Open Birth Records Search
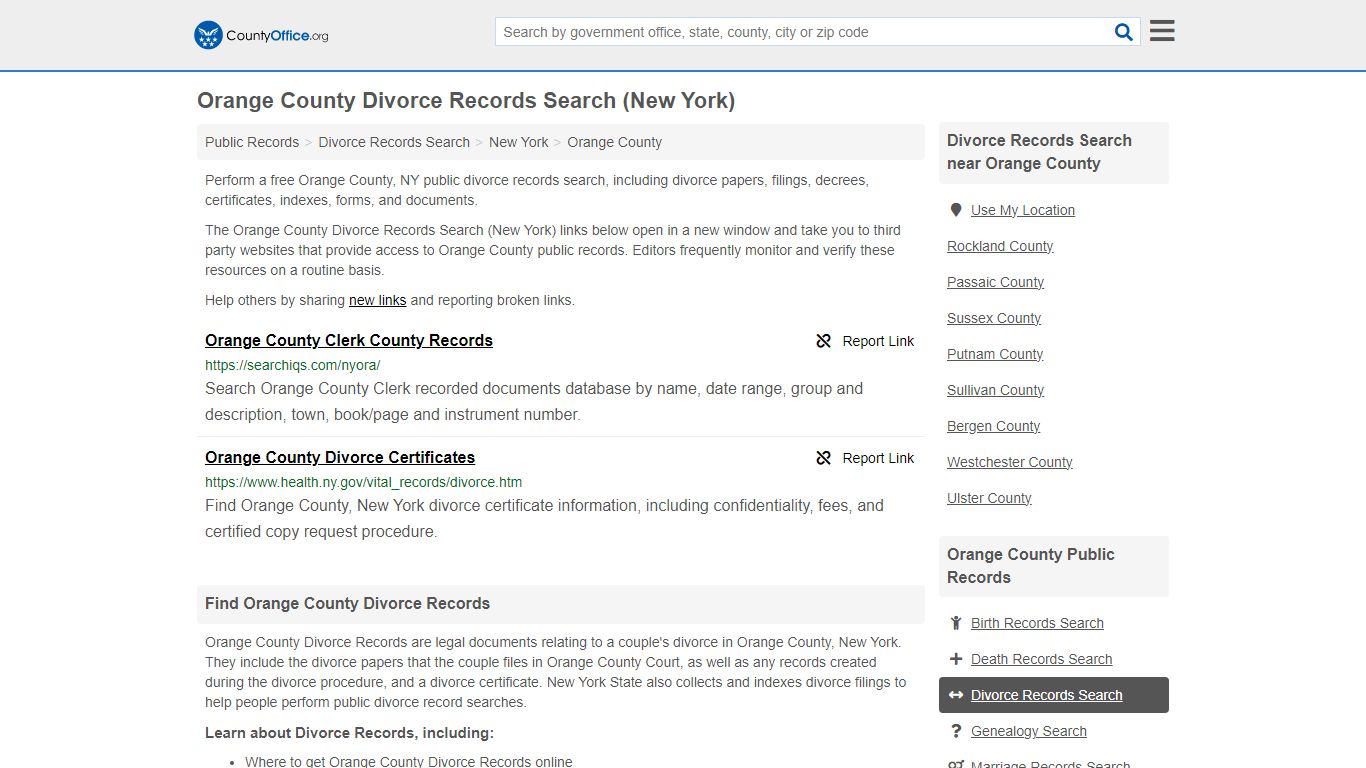Viewport: 1366px width, 768px height. (x=1037, y=623)
